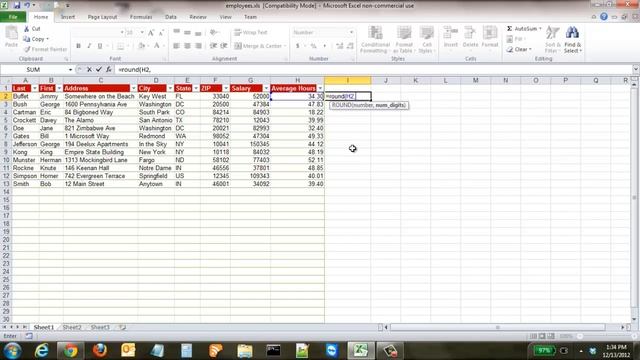This screenshot has height=360, width=640.
Task: Cancel the formula entry with X
Action: 89,70
